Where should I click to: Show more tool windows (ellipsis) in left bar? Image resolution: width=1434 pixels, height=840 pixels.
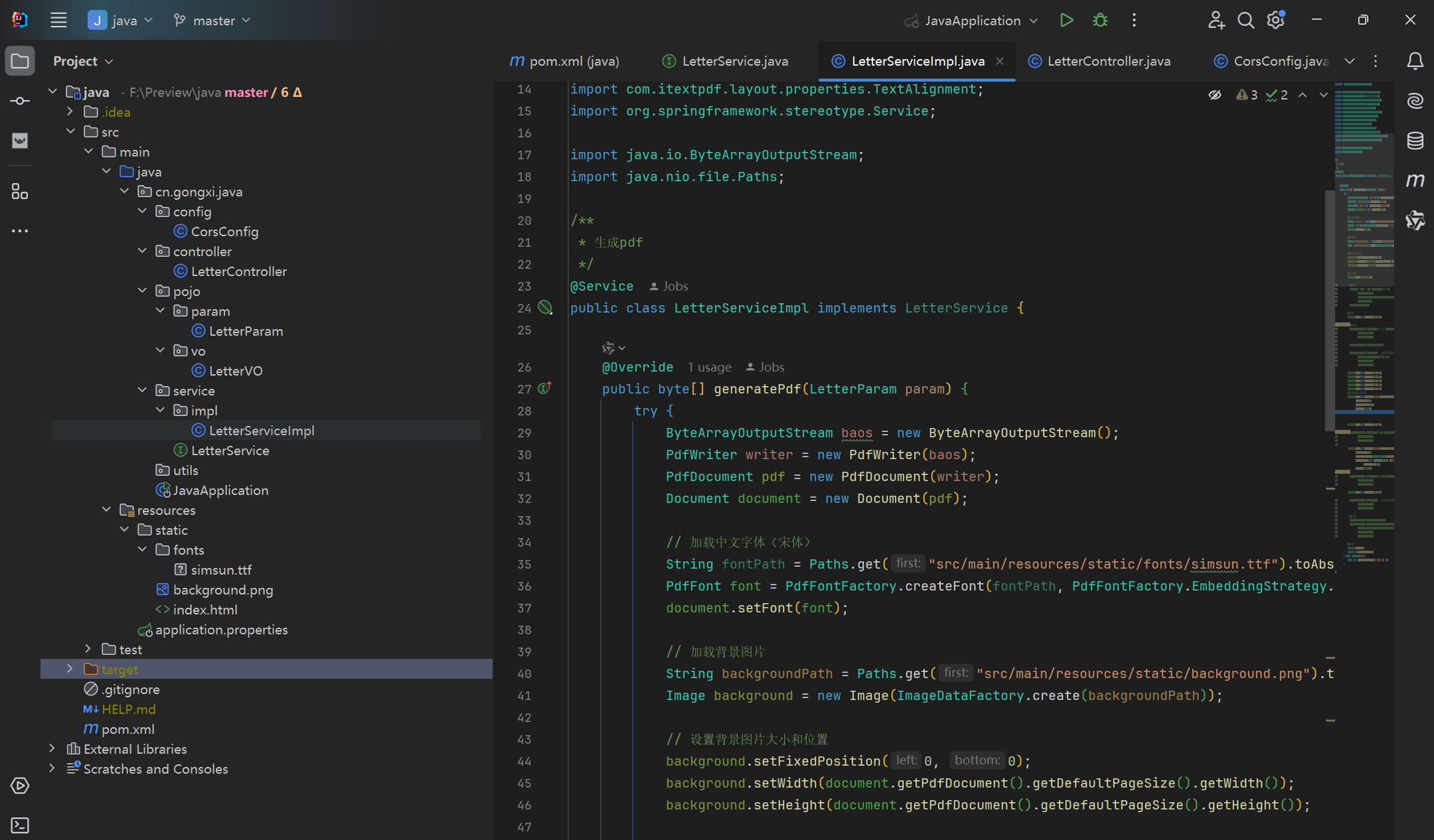[x=20, y=231]
